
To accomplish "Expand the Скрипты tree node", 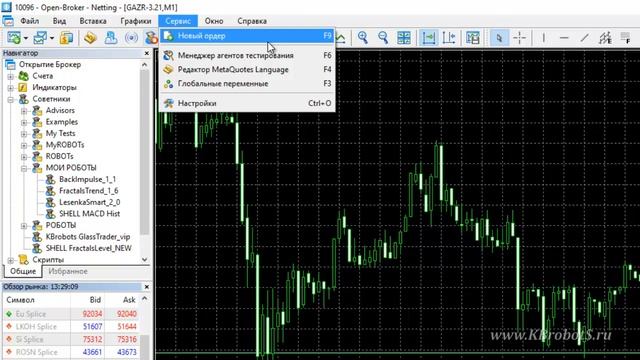I will (11, 260).
